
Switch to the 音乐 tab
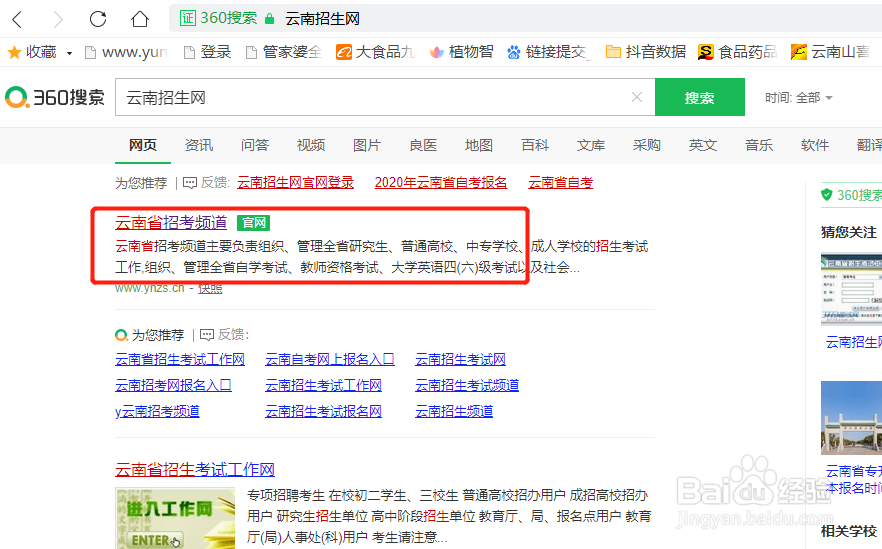(x=759, y=145)
